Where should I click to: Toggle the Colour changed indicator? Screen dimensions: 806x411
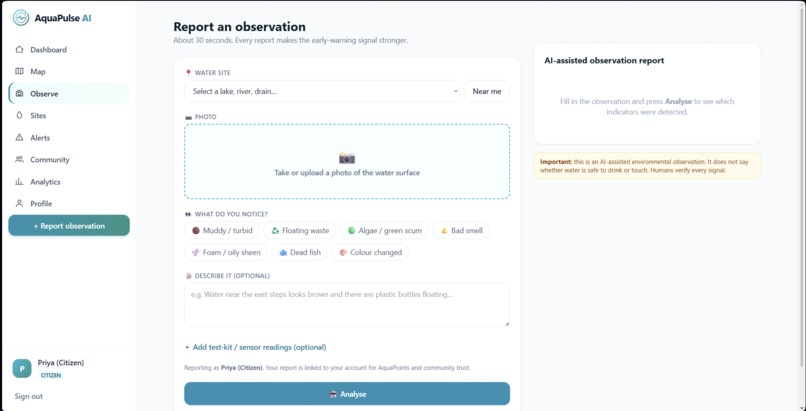pos(371,252)
